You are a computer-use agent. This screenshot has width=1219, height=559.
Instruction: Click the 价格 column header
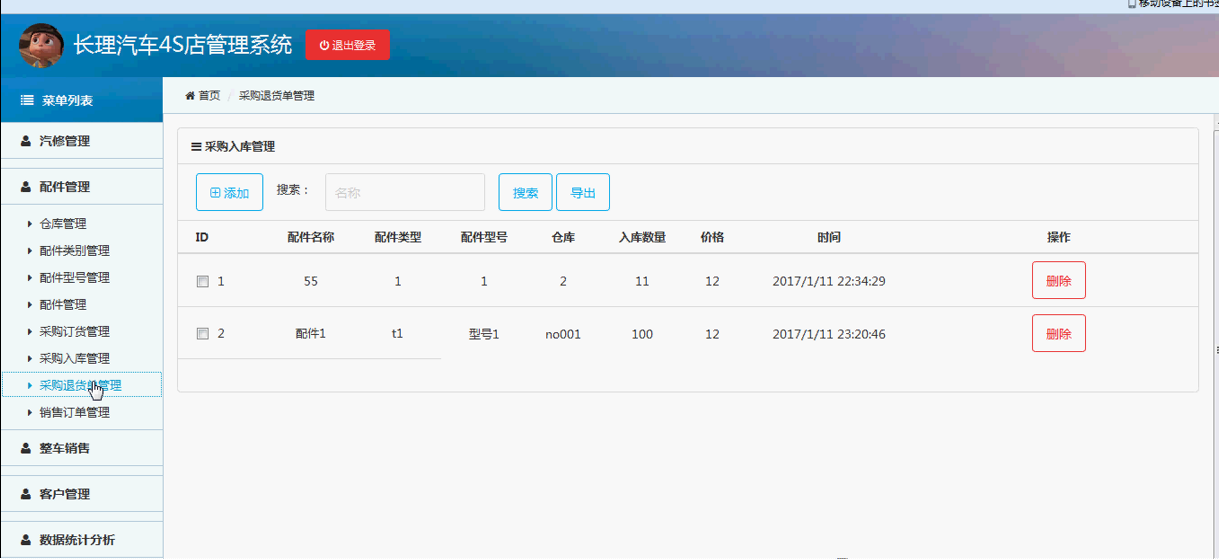(x=712, y=238)
